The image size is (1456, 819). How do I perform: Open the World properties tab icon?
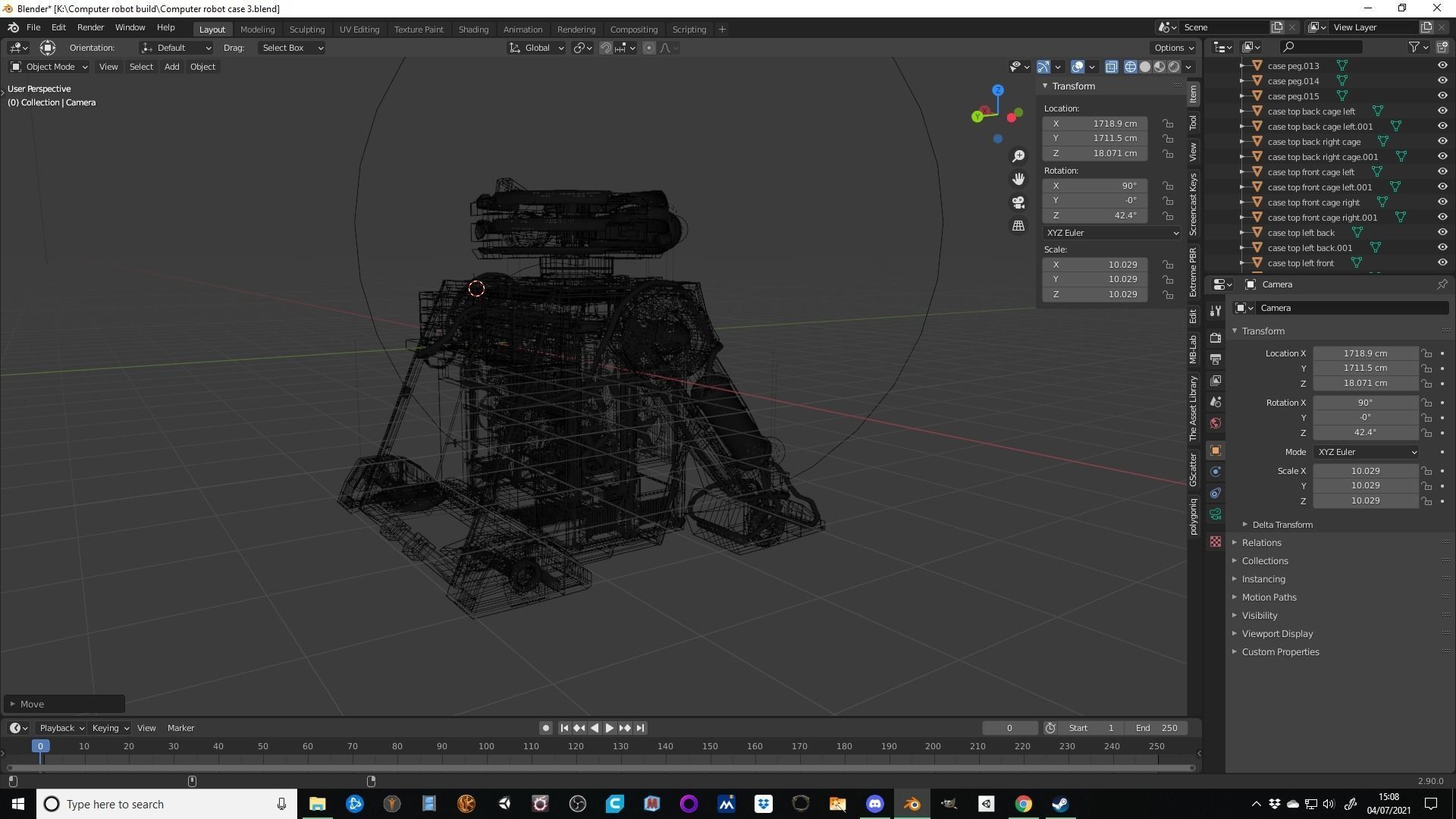point(1216,422)
